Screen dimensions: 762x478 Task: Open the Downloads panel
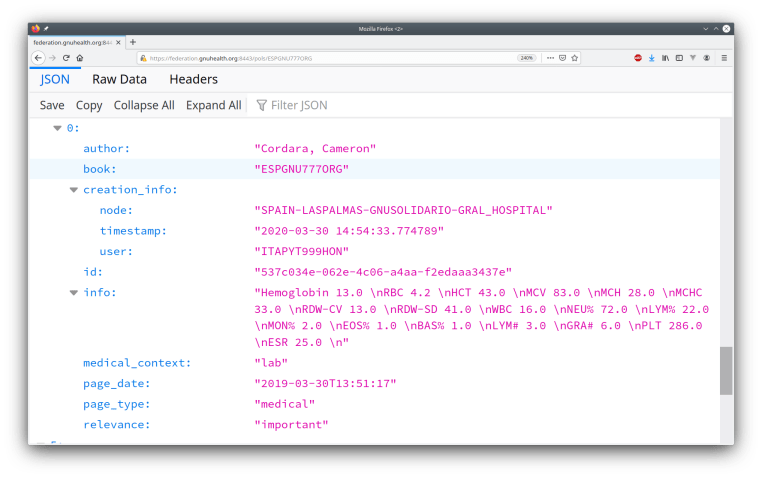coord(651,58)
